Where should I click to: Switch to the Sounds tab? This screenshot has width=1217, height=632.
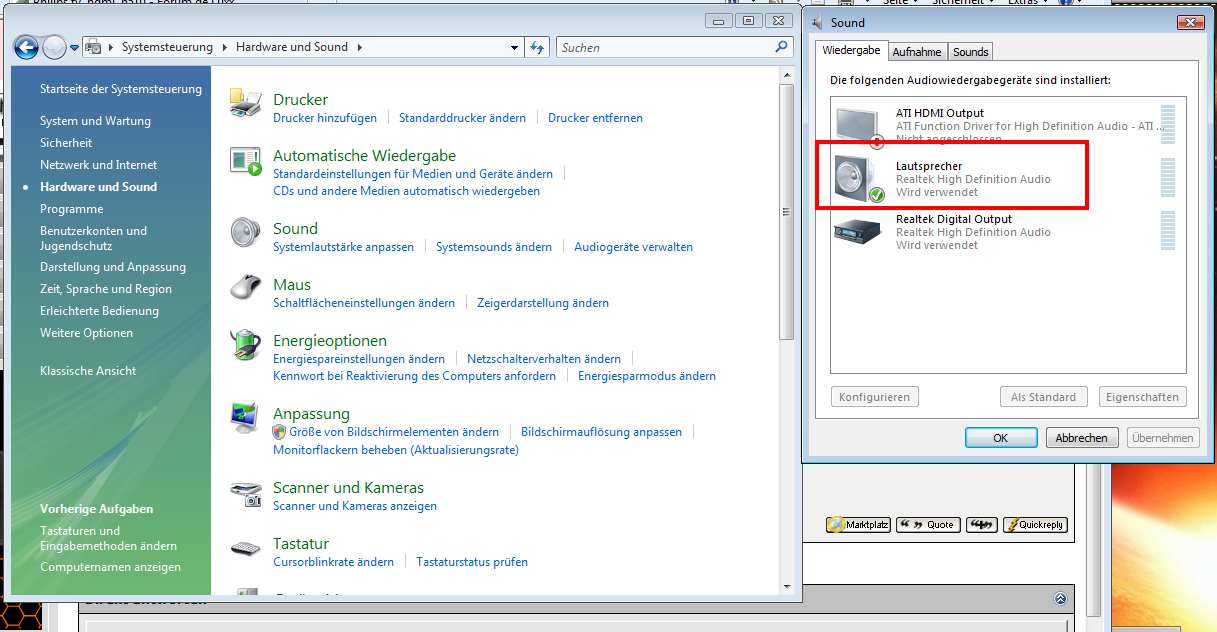point(970,52)
